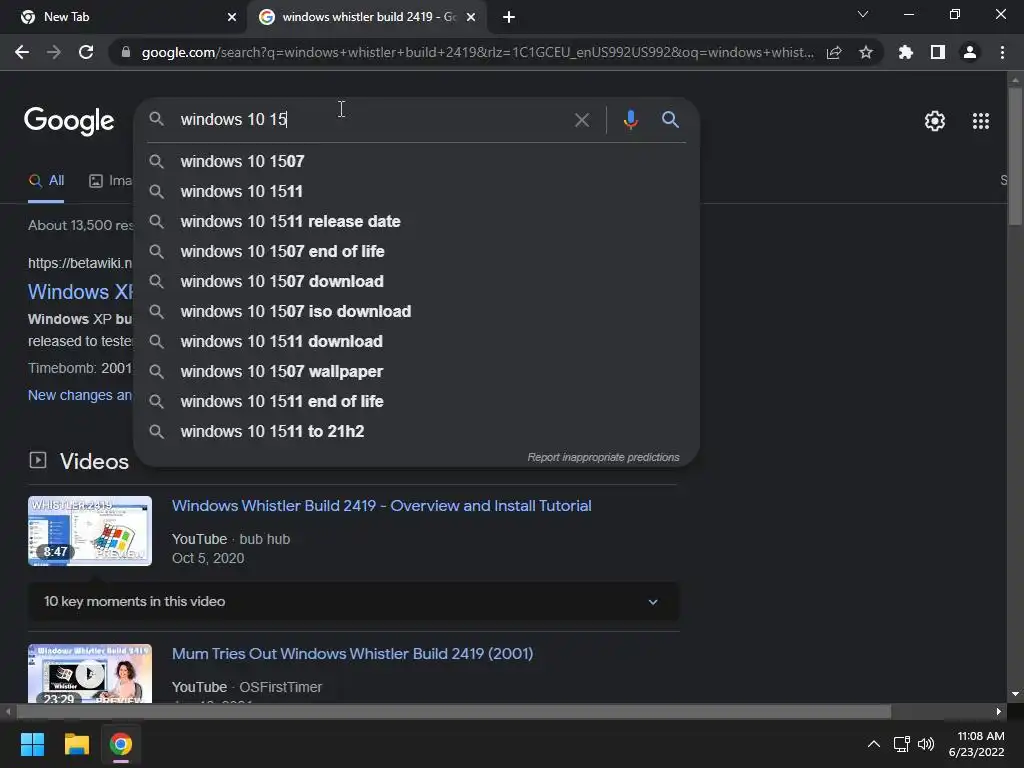Start voice search with microphone
This screenshot has height=768, width=1024.
click(630, 120)
